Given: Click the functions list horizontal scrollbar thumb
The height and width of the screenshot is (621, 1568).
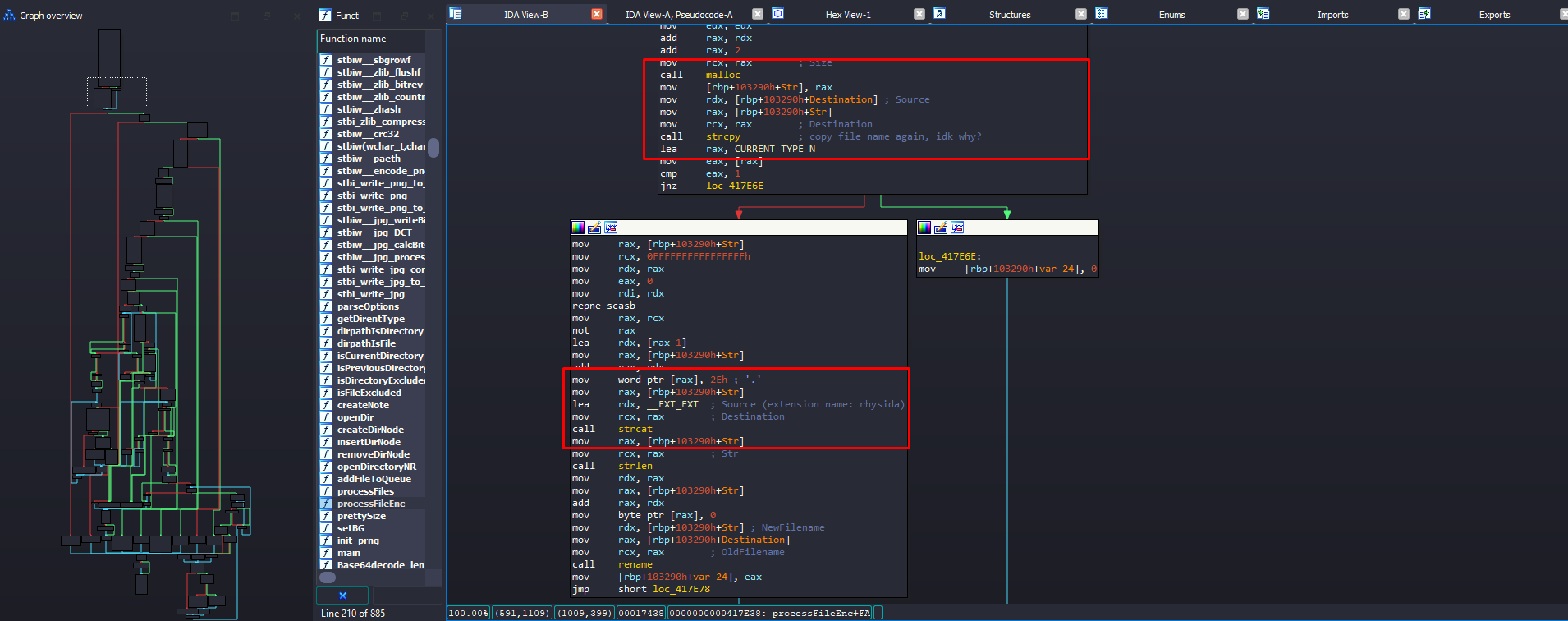Looking at the screenshot, I should click(328, 577).
